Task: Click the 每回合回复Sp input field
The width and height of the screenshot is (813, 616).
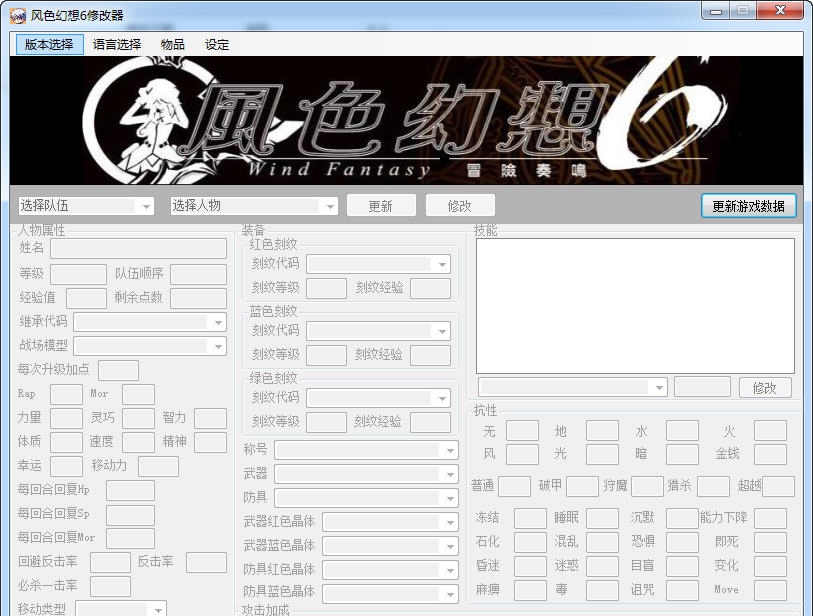Action: (x=130, y=514)
